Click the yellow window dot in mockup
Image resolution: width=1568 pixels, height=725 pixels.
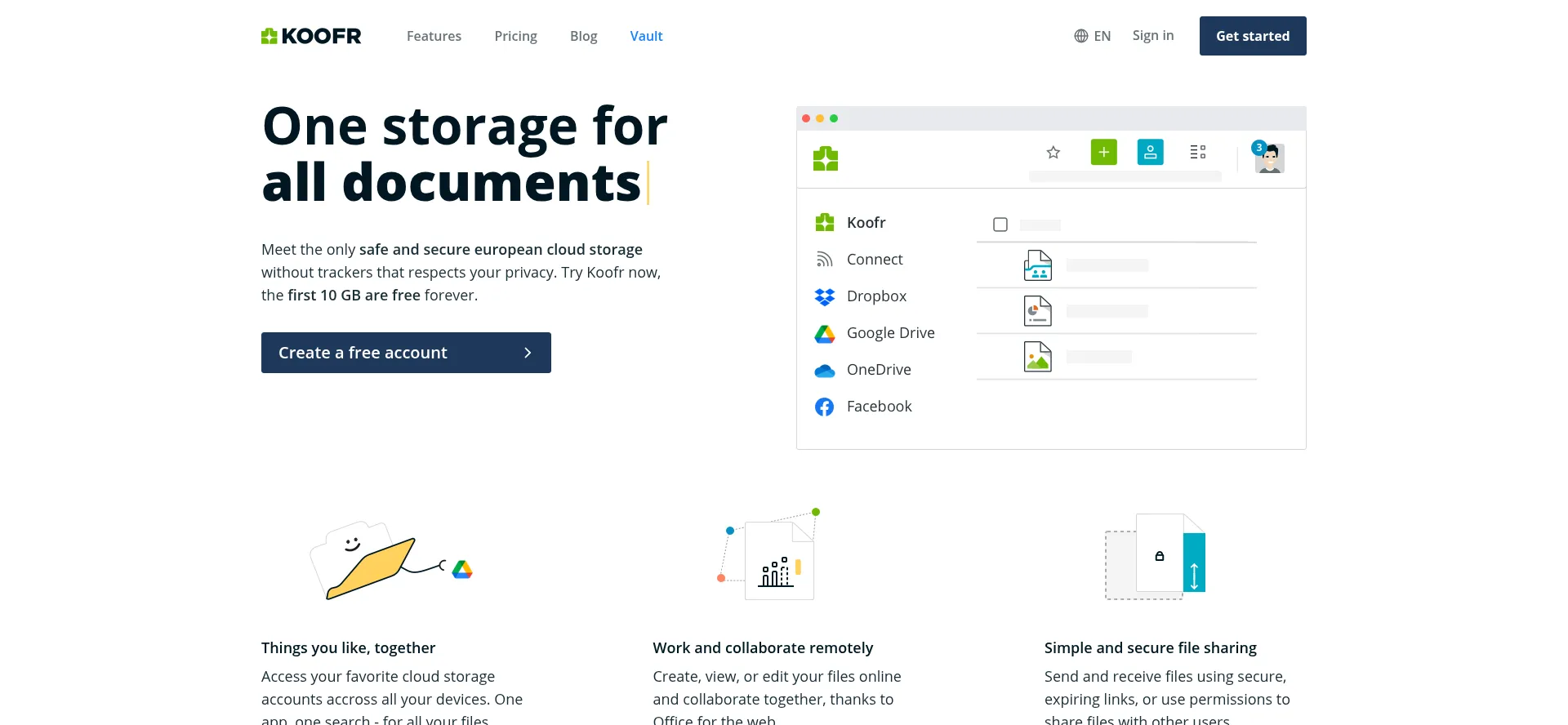point(820,118)
